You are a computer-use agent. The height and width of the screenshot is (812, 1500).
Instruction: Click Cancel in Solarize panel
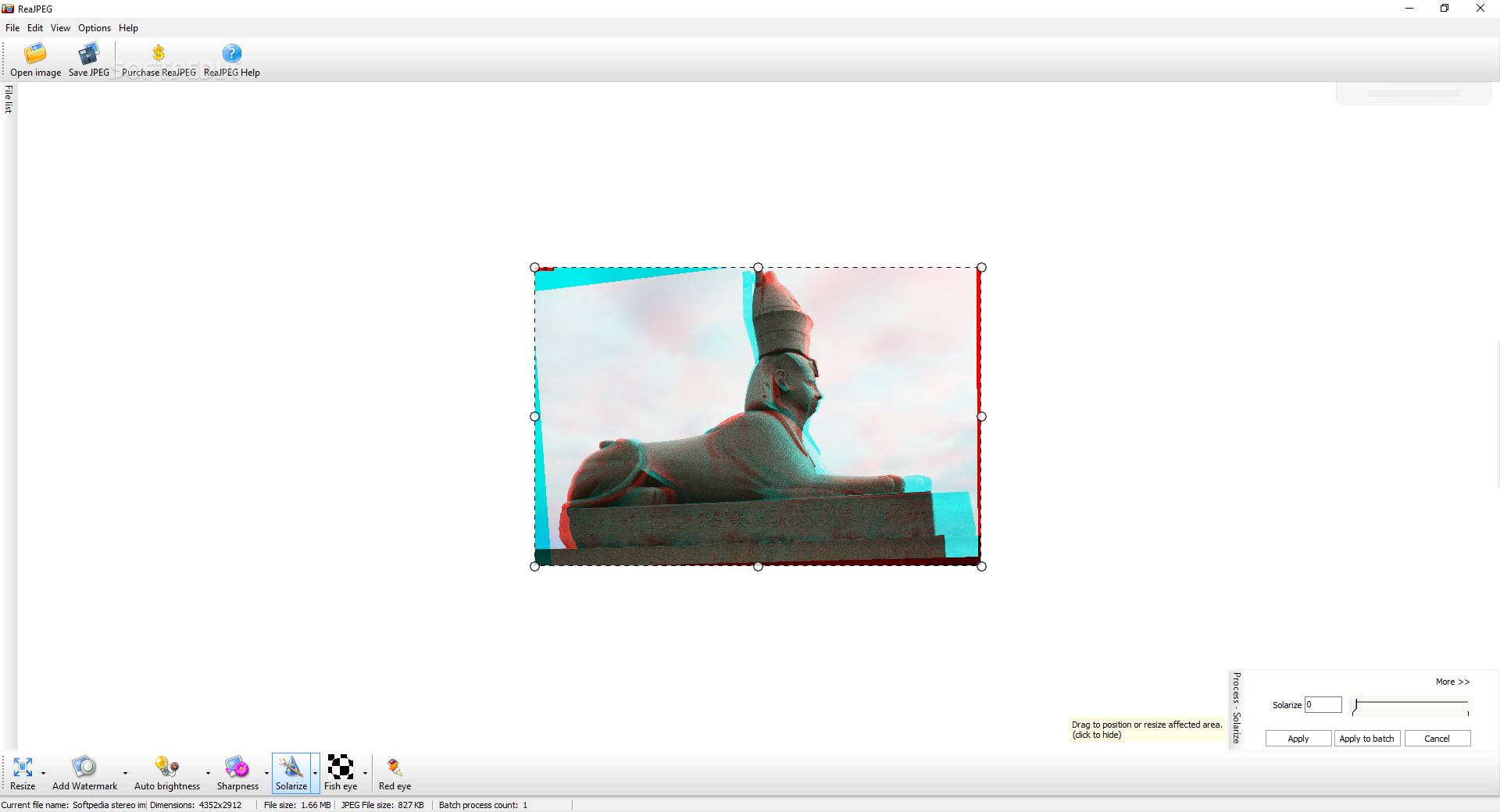1437,739
